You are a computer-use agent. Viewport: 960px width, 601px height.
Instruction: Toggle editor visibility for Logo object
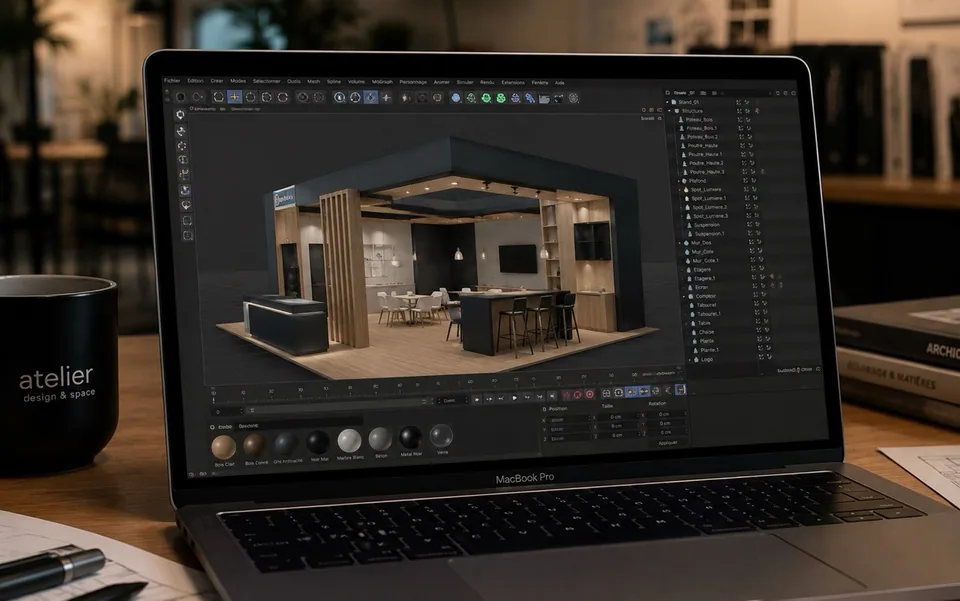[761, 357]
